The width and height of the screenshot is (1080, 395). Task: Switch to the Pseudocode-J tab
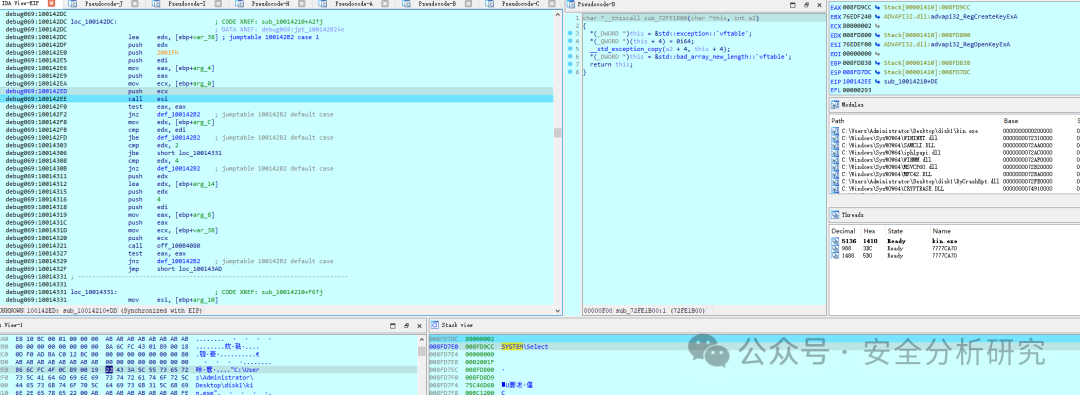103,4
